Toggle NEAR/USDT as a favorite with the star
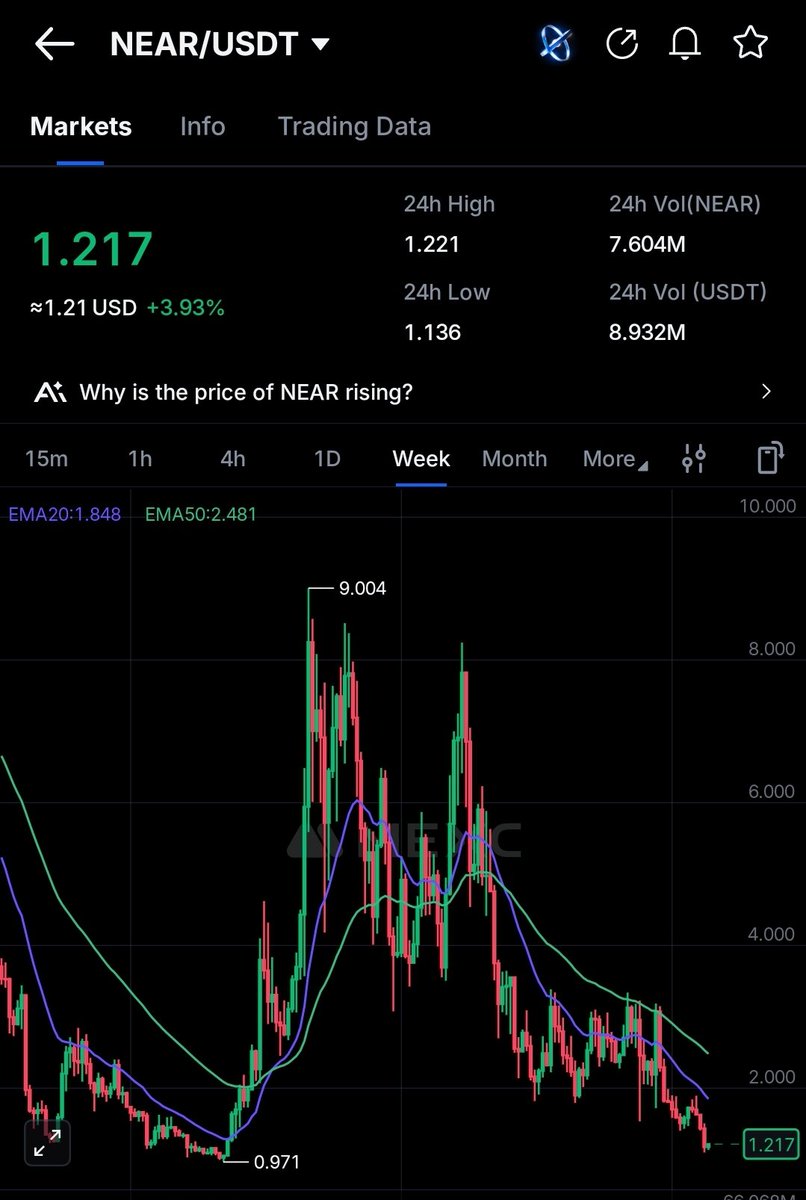806x1200 pixels. [750, 43]
